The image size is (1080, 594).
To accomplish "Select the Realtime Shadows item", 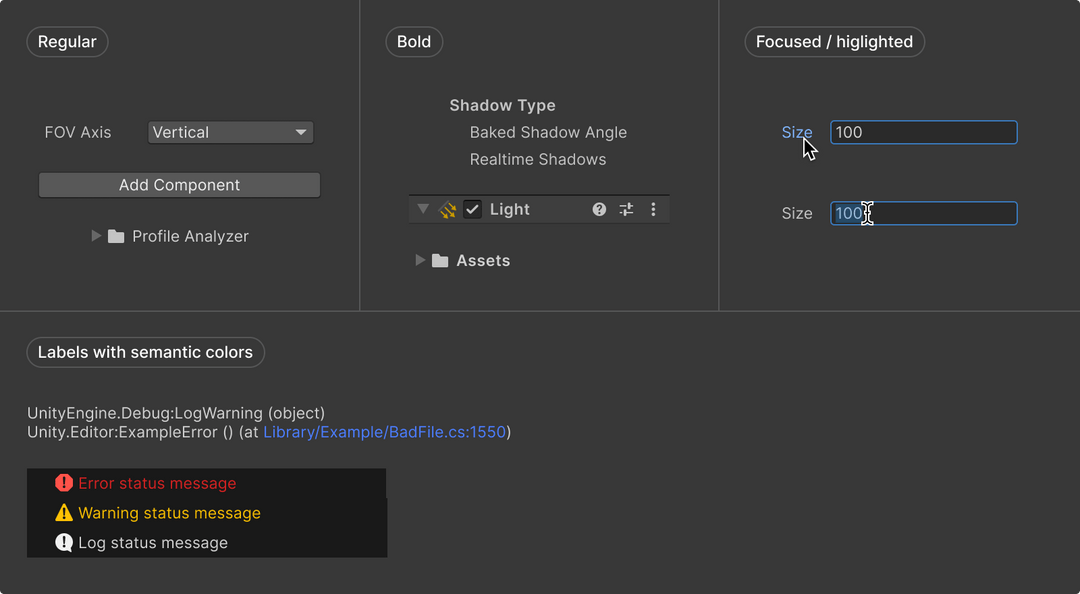I will click(538, 159).
